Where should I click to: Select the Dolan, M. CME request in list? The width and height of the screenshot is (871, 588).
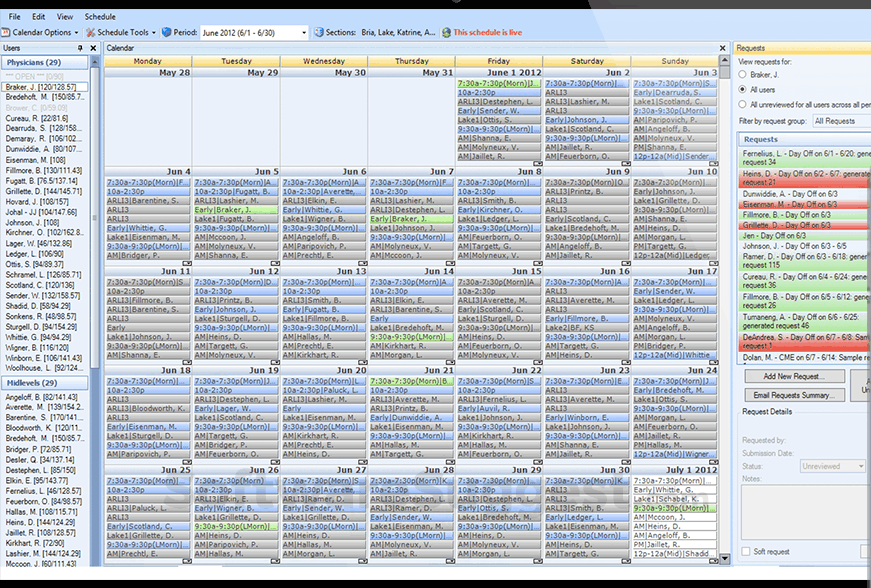click(x=795, y=358)
